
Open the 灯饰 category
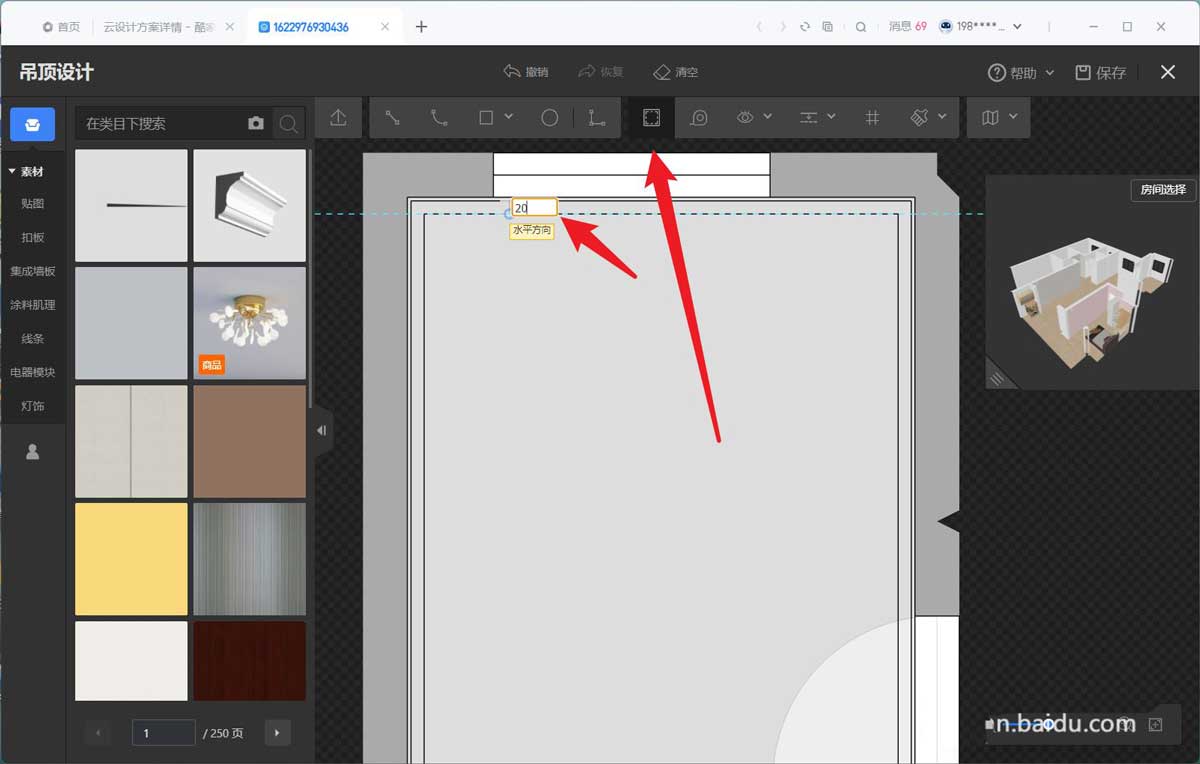[x=33, y=406]
